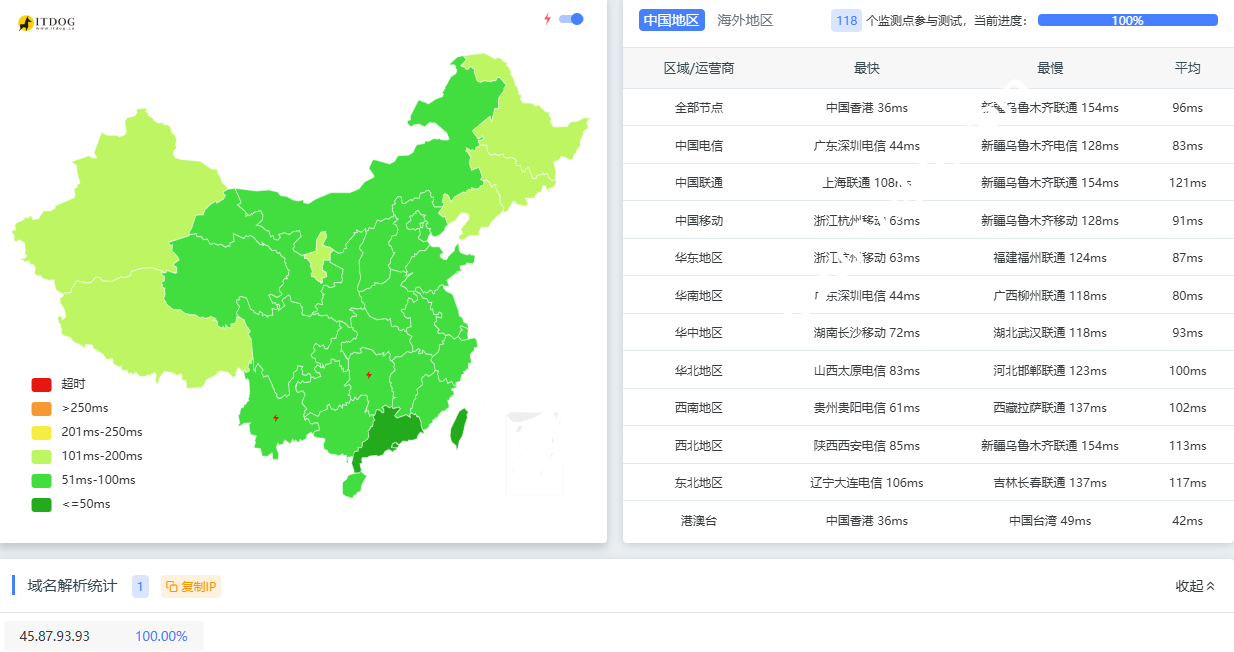Select the 中国移动 row label
This screenshot has width=1234, height=652.
click(x=699, y=220)
